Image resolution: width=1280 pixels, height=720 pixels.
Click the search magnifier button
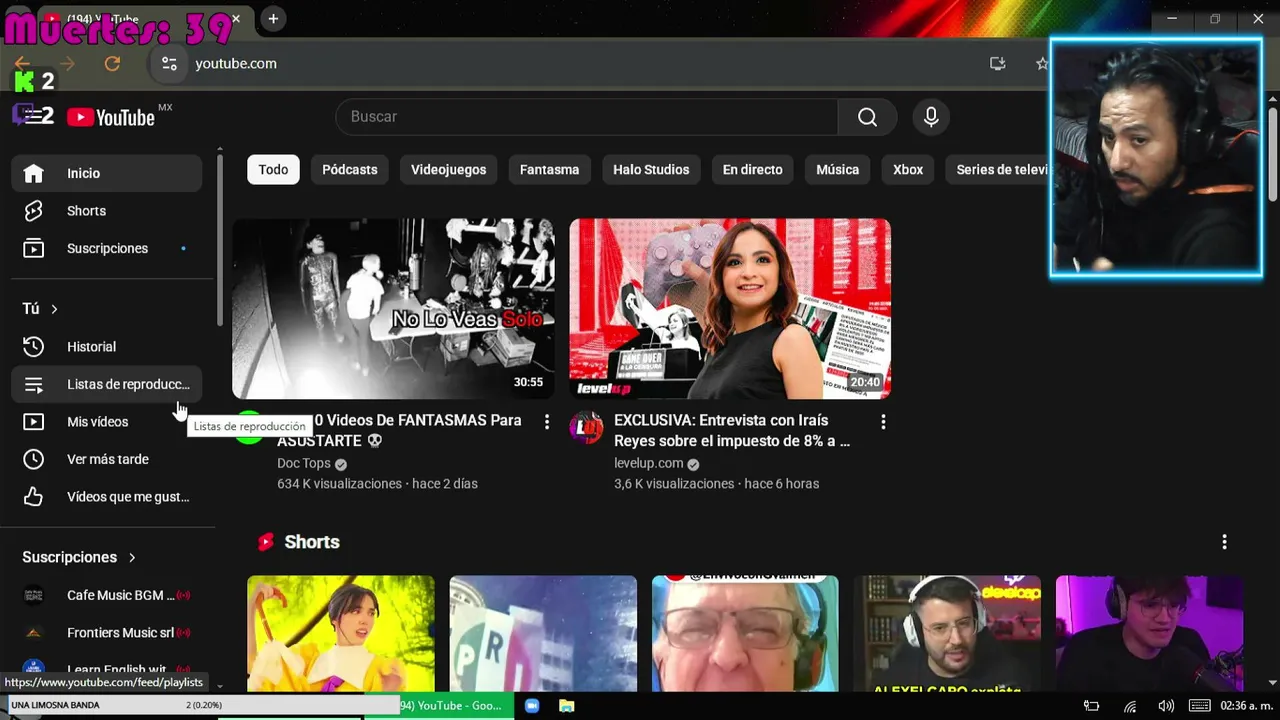point(867,117)
